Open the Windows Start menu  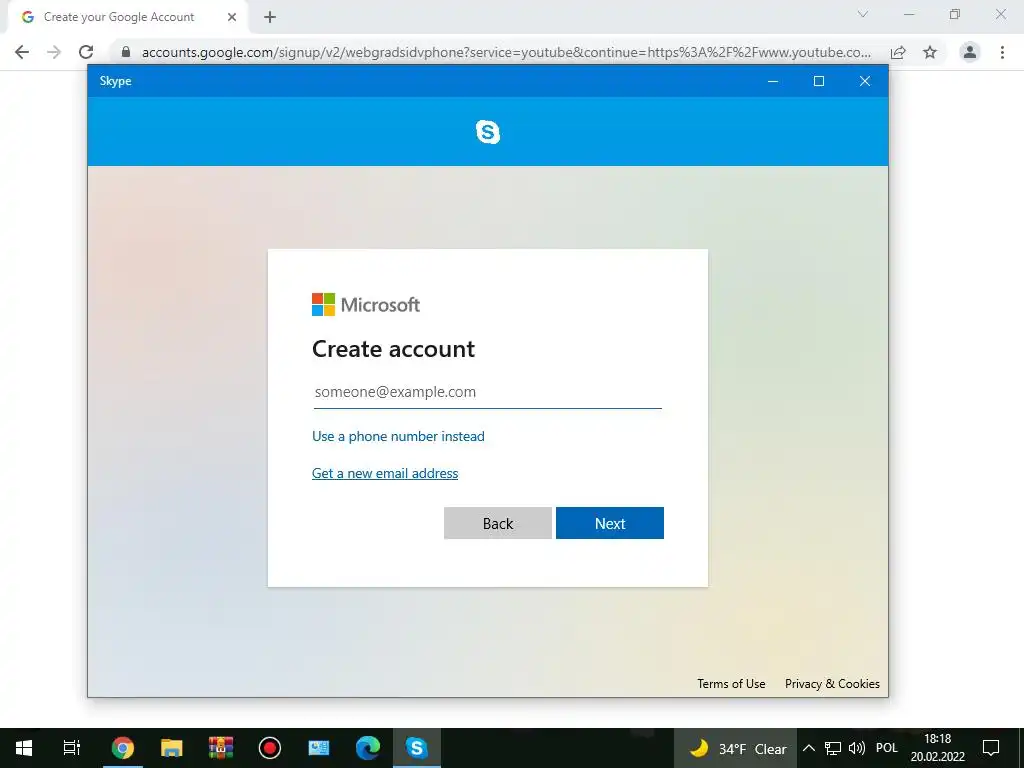[x=24, y=748]
